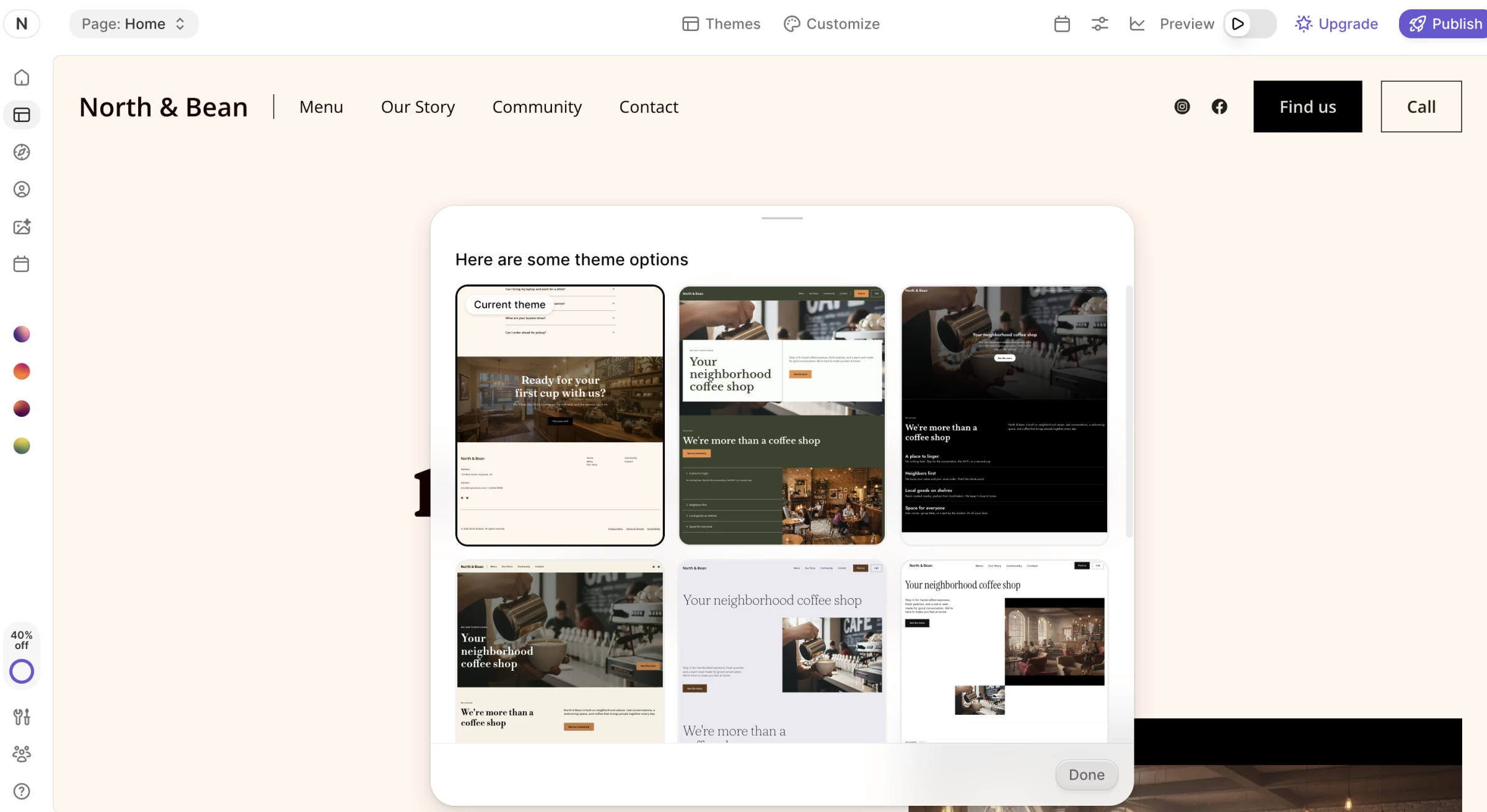Click the Find us button
This screenshot has height=812, width=1487.
[x=1308, y=107]
